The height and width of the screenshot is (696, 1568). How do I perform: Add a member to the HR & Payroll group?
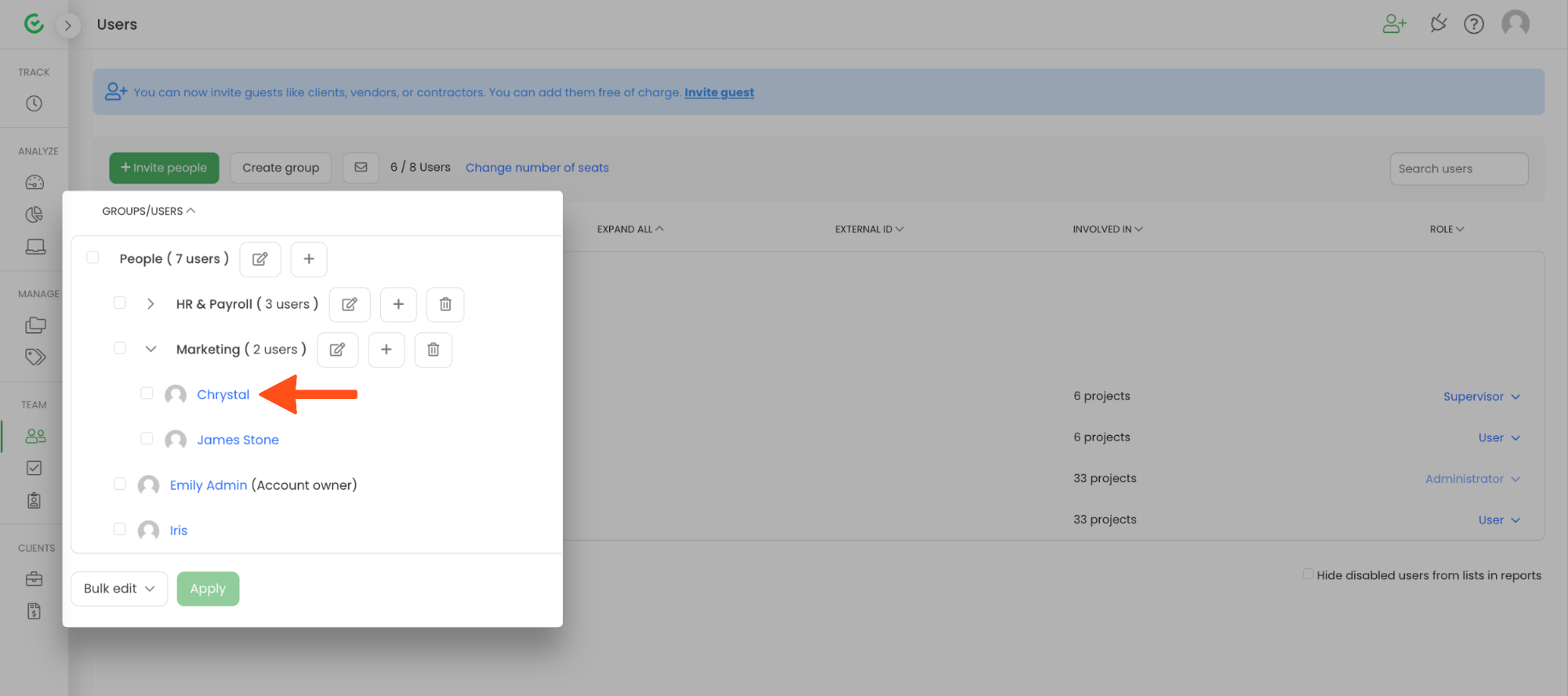(x=398, y=304)
